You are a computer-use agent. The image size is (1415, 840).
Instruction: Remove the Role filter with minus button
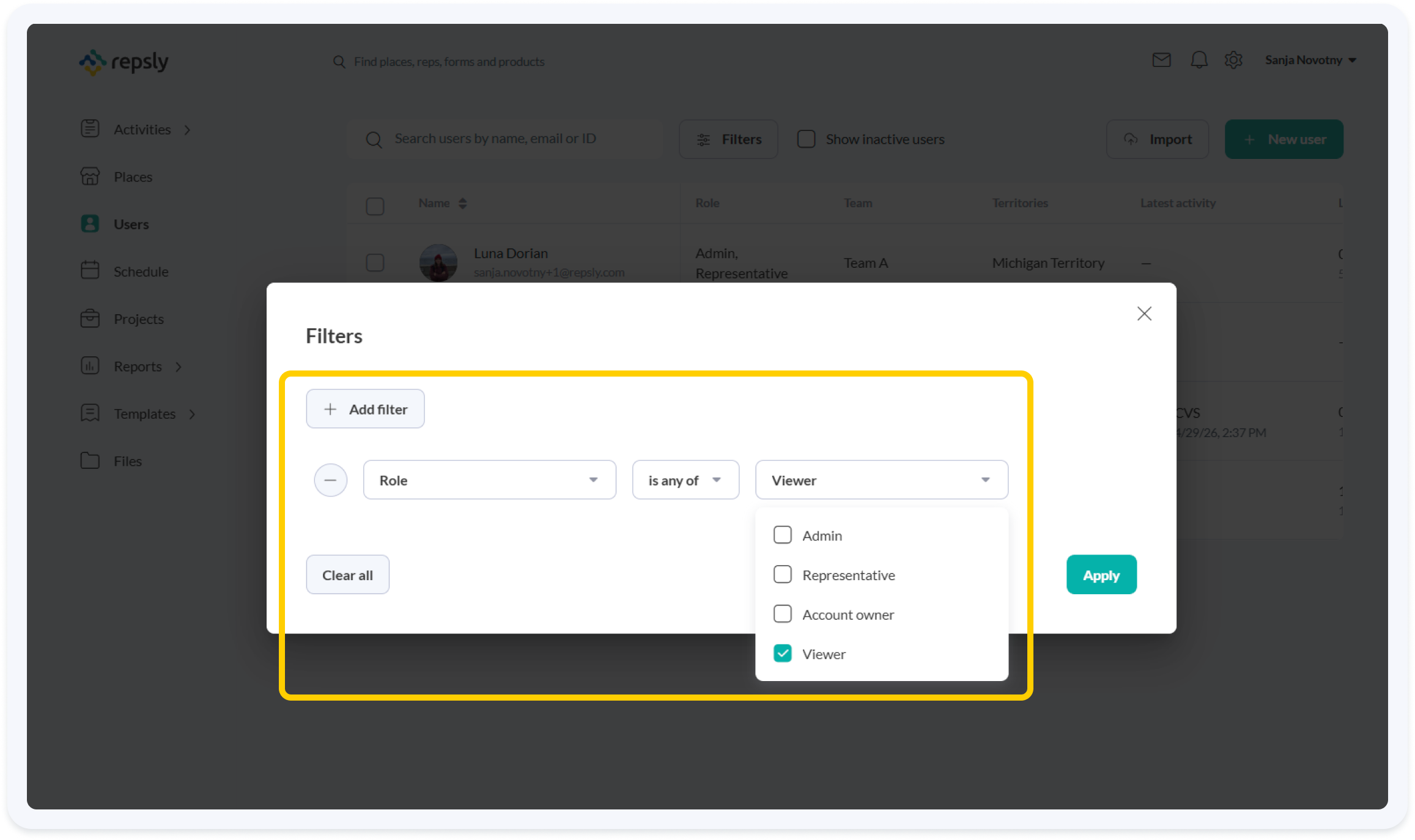[x=330, y=480]
